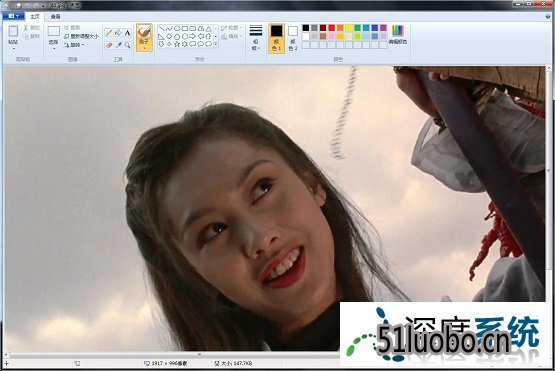Image resolution: width=555 pixels, height=371 pixels.
Task: Open the line thickness size dropdown
Action: [x=256, y=38]
